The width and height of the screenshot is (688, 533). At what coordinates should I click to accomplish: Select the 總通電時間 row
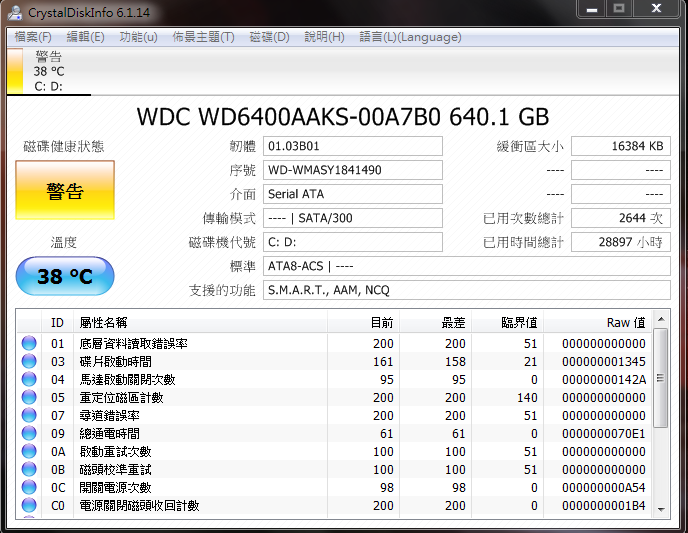[334, 433]
